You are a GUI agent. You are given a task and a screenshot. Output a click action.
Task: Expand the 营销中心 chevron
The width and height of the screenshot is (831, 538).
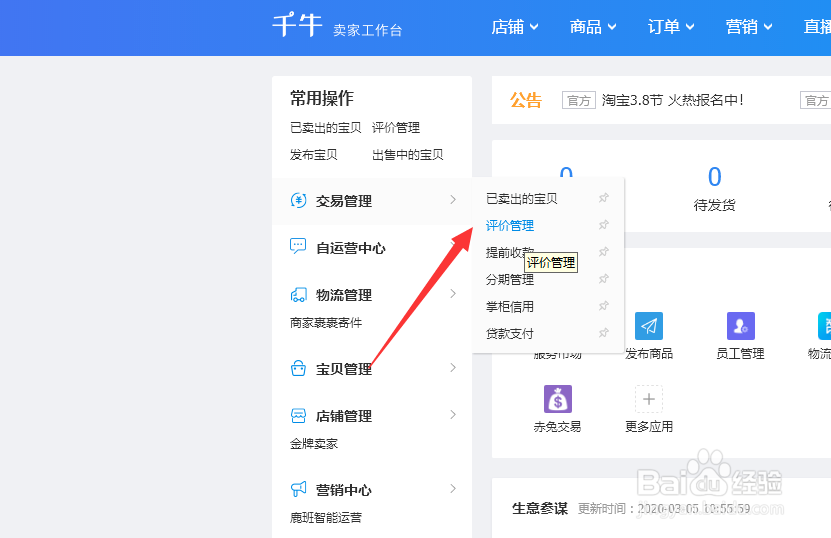[453, 488]
